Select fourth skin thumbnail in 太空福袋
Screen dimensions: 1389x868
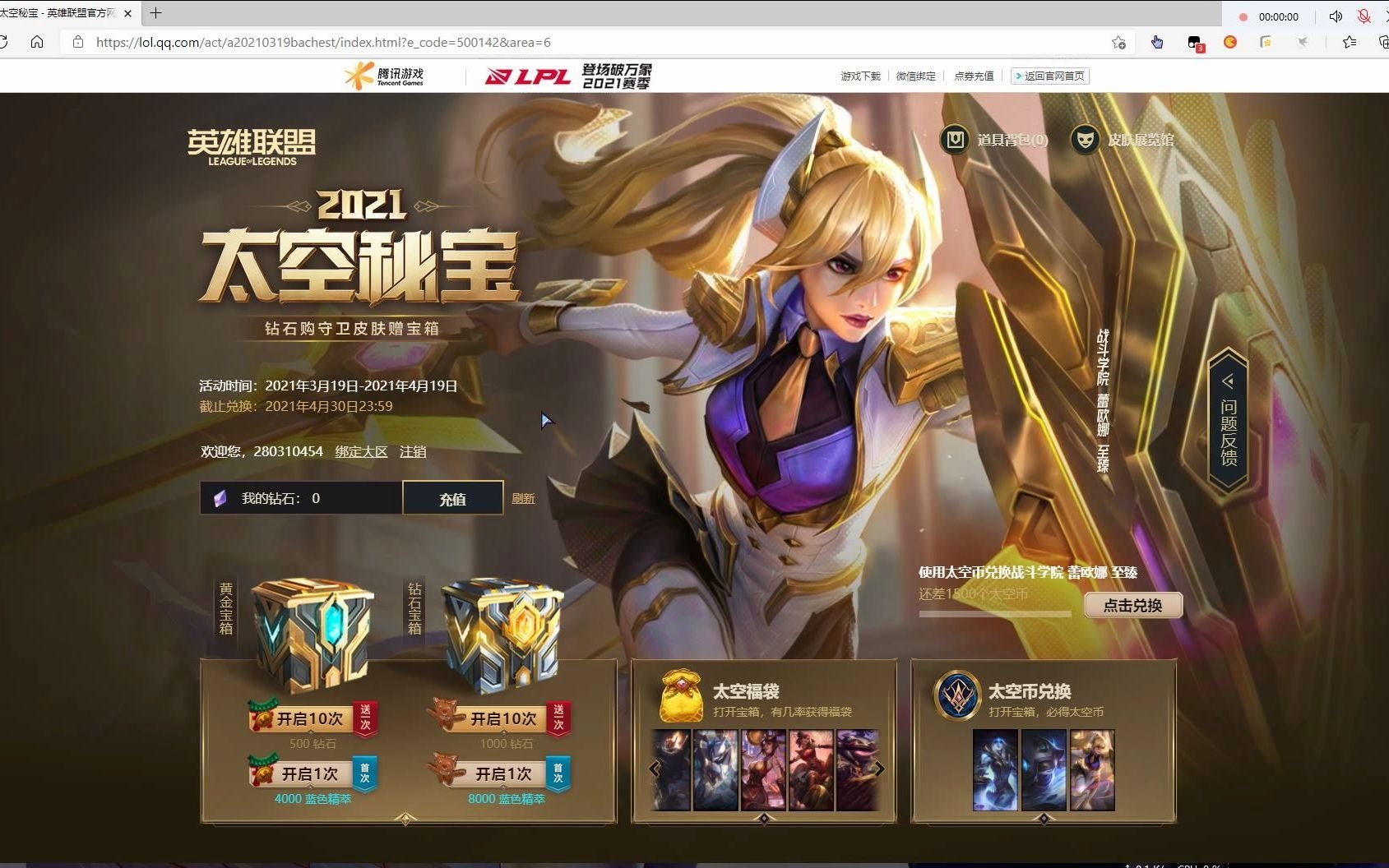click(811, 770)
